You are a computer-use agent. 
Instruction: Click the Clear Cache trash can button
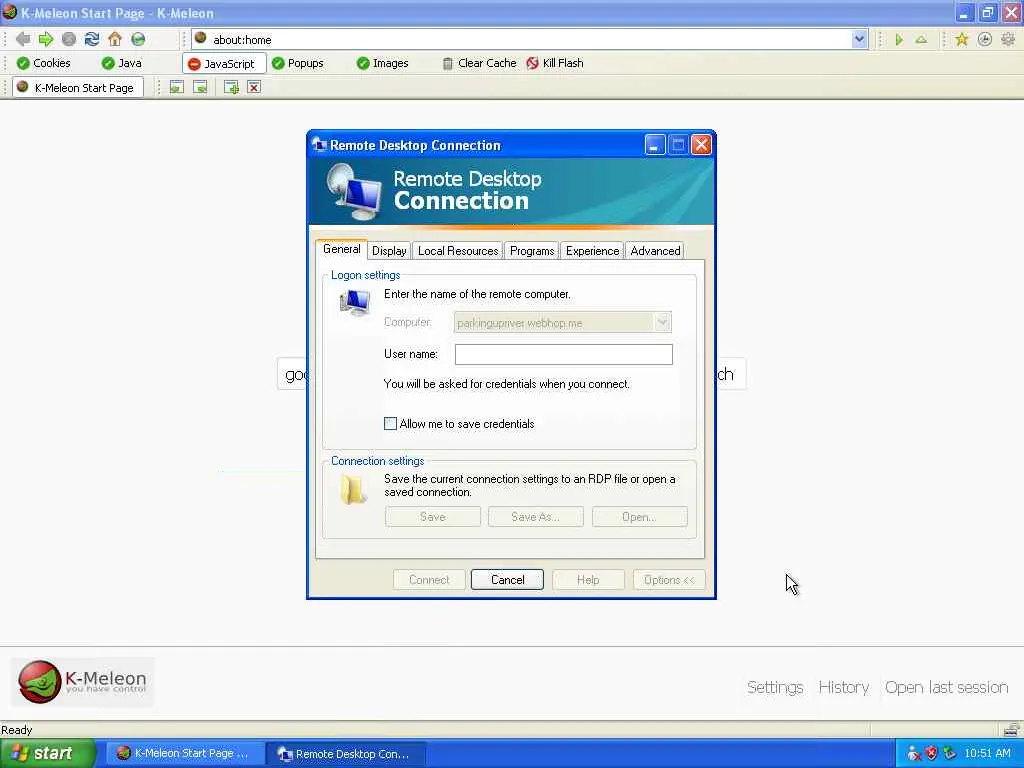coord(479,63)
